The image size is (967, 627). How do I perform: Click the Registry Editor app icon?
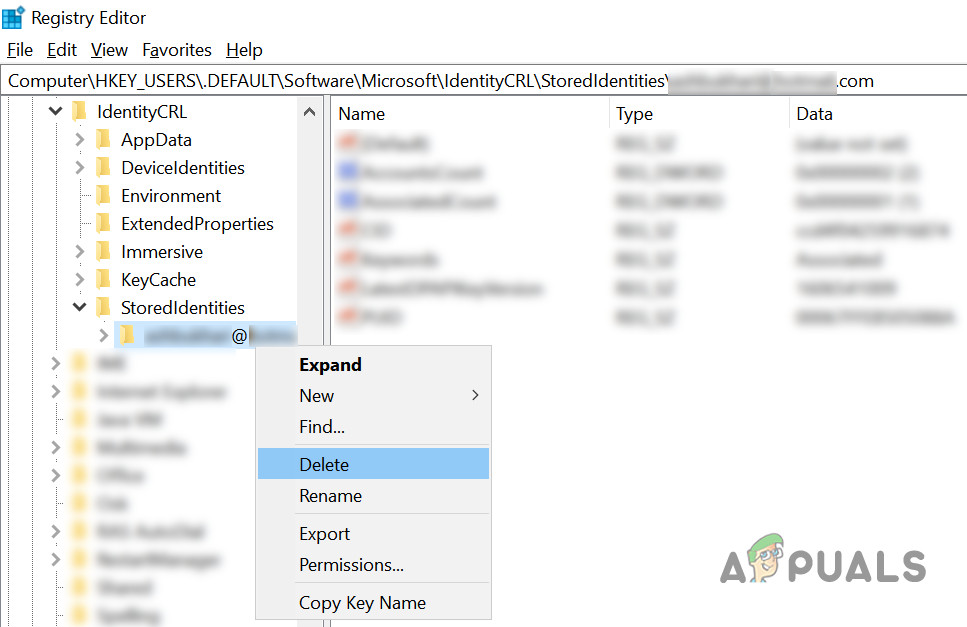point(13,17)
